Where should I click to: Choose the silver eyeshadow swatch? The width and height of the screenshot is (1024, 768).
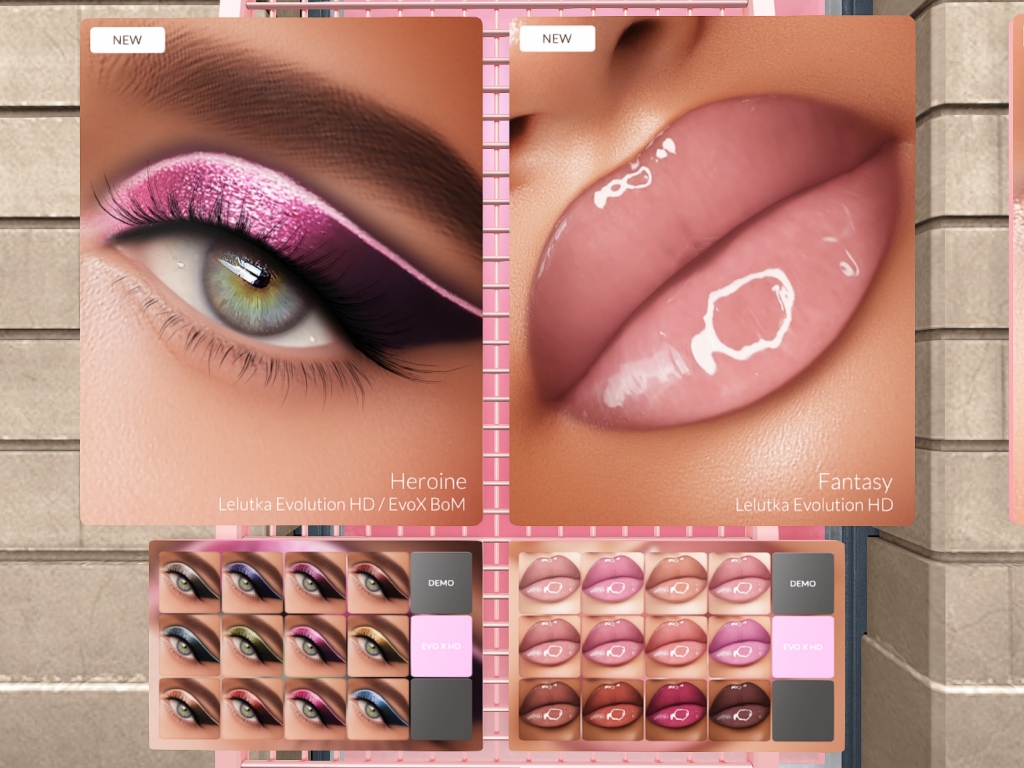(x=189, y=582)
